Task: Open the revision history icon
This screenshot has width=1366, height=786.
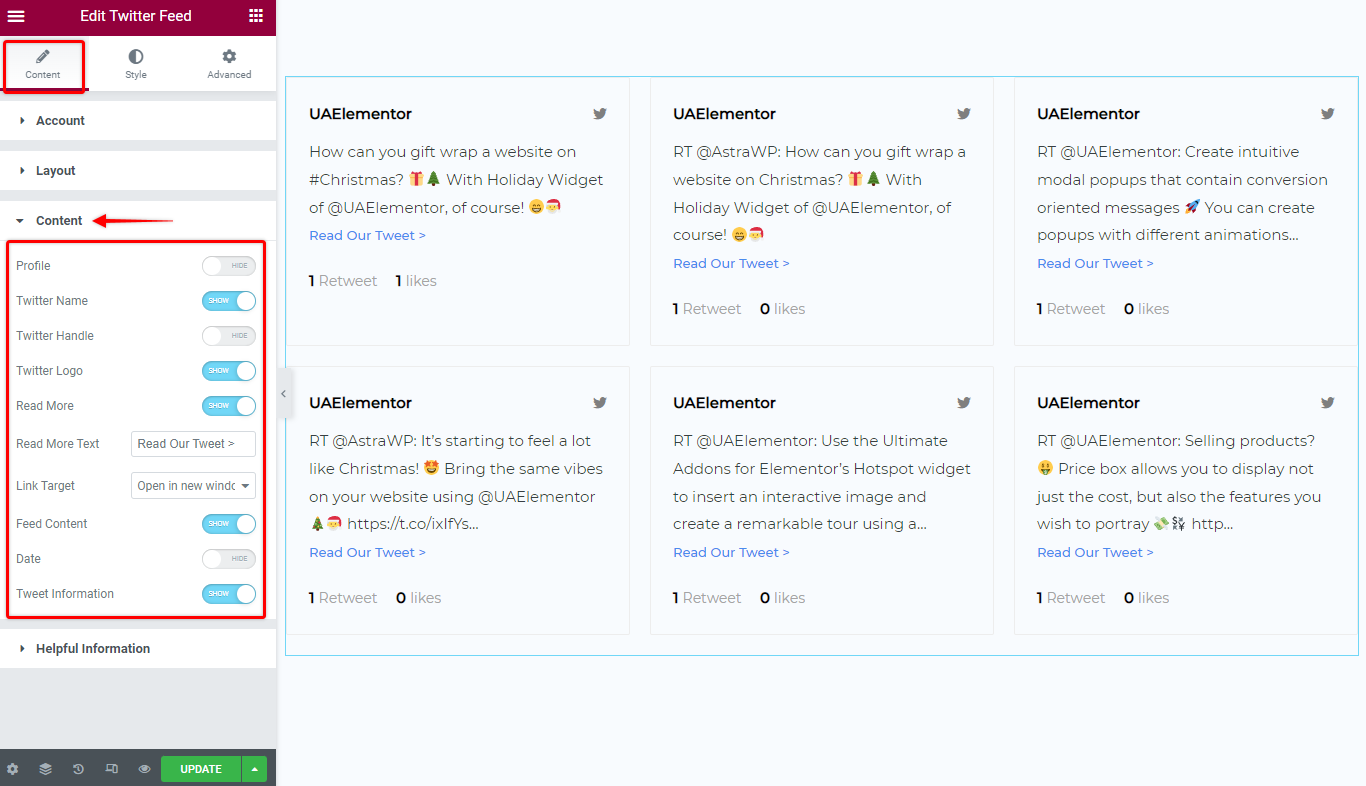Action: tap(78, 769)
